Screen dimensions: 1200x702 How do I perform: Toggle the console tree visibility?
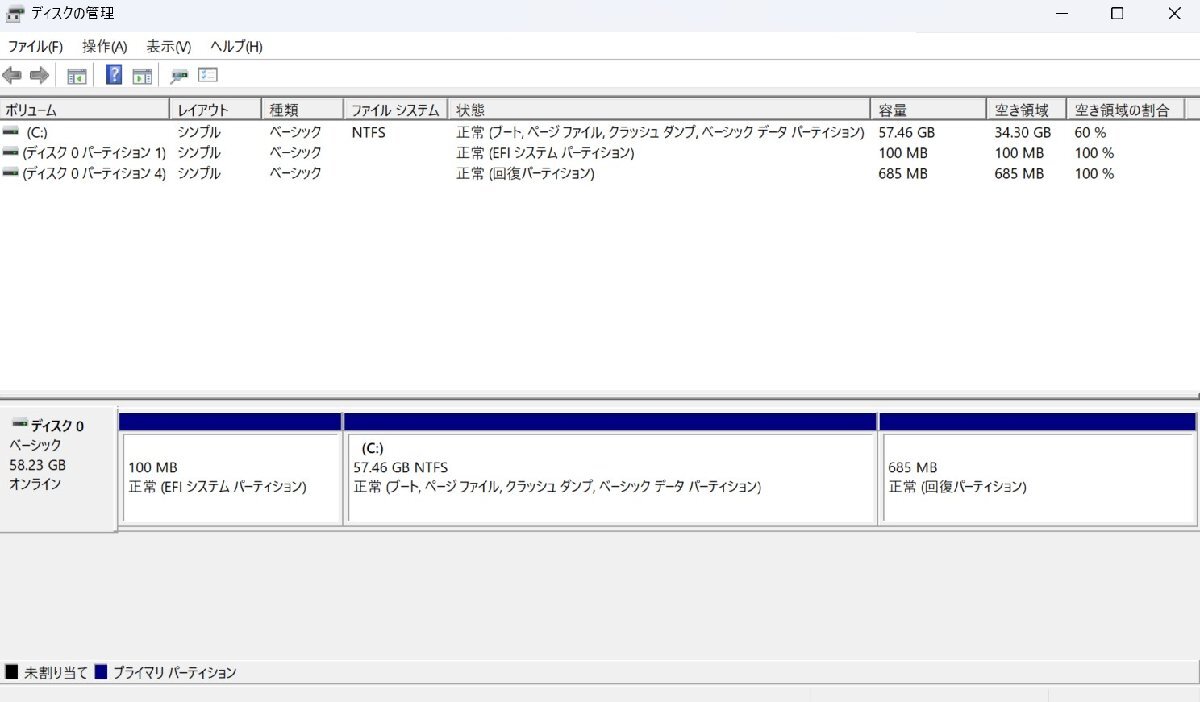tap(77, 75)
